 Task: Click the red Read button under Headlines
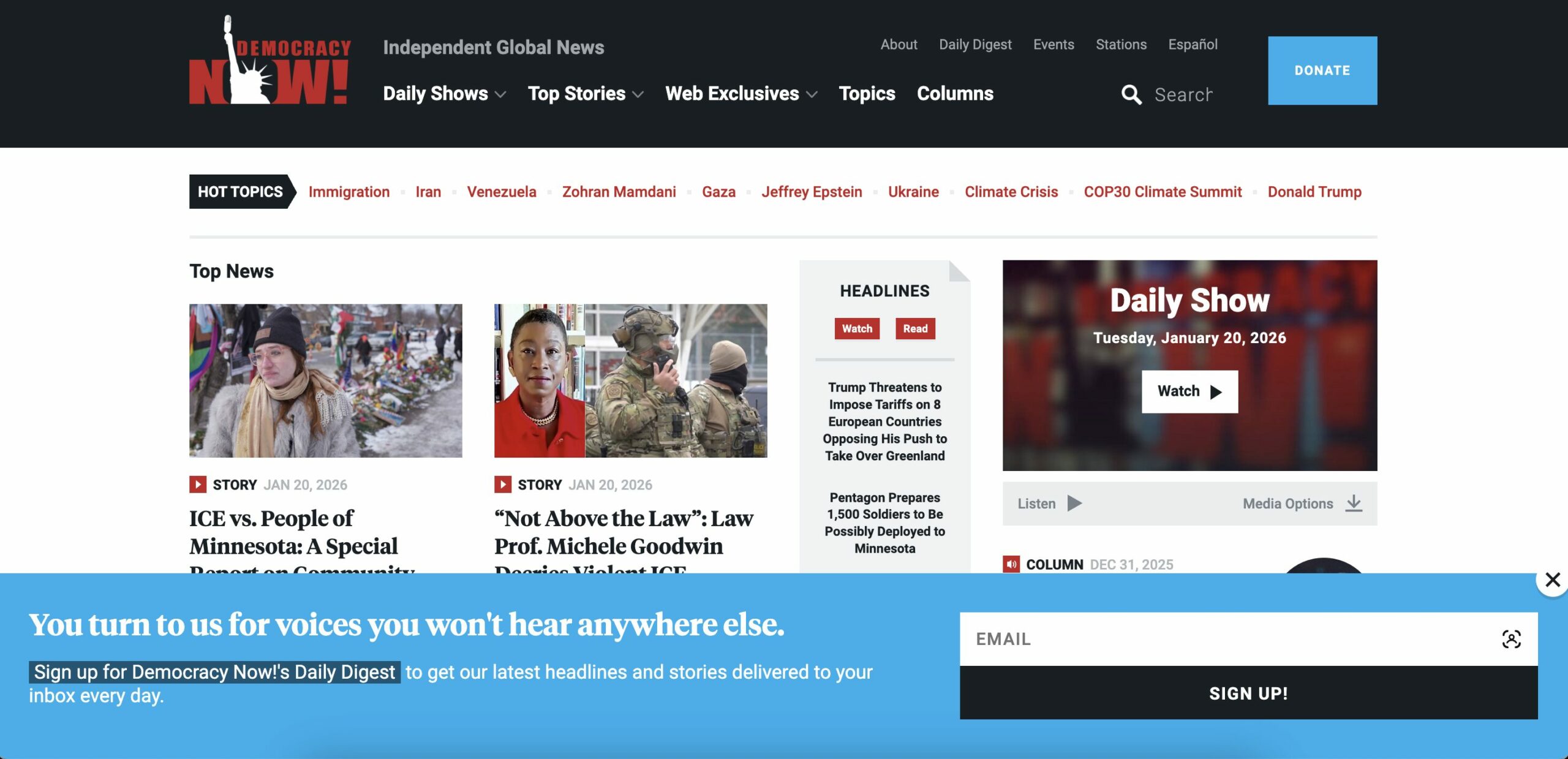[914, 328]
